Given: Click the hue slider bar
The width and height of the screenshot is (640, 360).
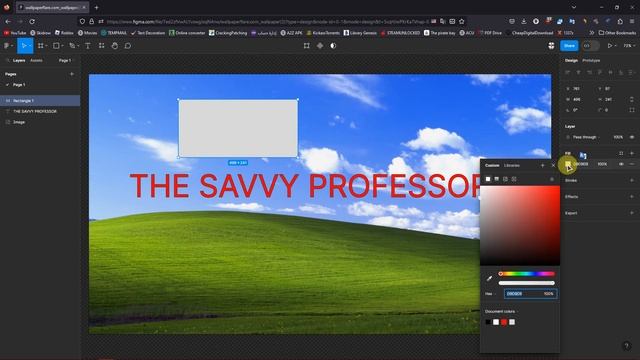Looking at the screenshot, I should 527,273.
